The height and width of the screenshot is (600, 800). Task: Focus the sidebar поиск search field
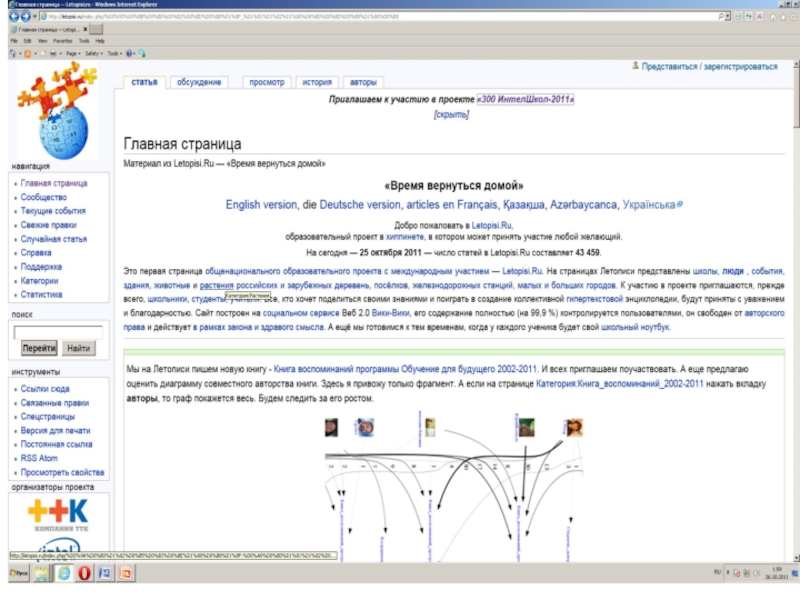tap(58, 333)
